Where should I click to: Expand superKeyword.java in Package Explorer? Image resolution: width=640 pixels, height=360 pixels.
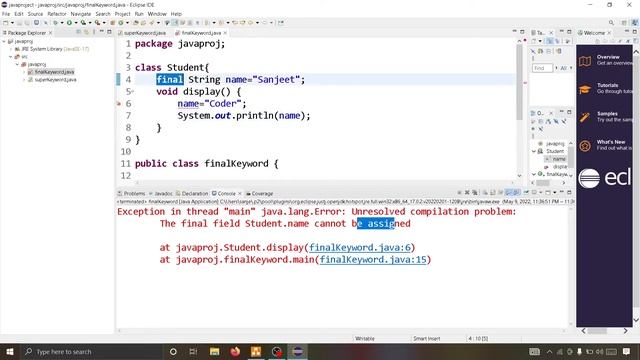(x=24, y=80)
